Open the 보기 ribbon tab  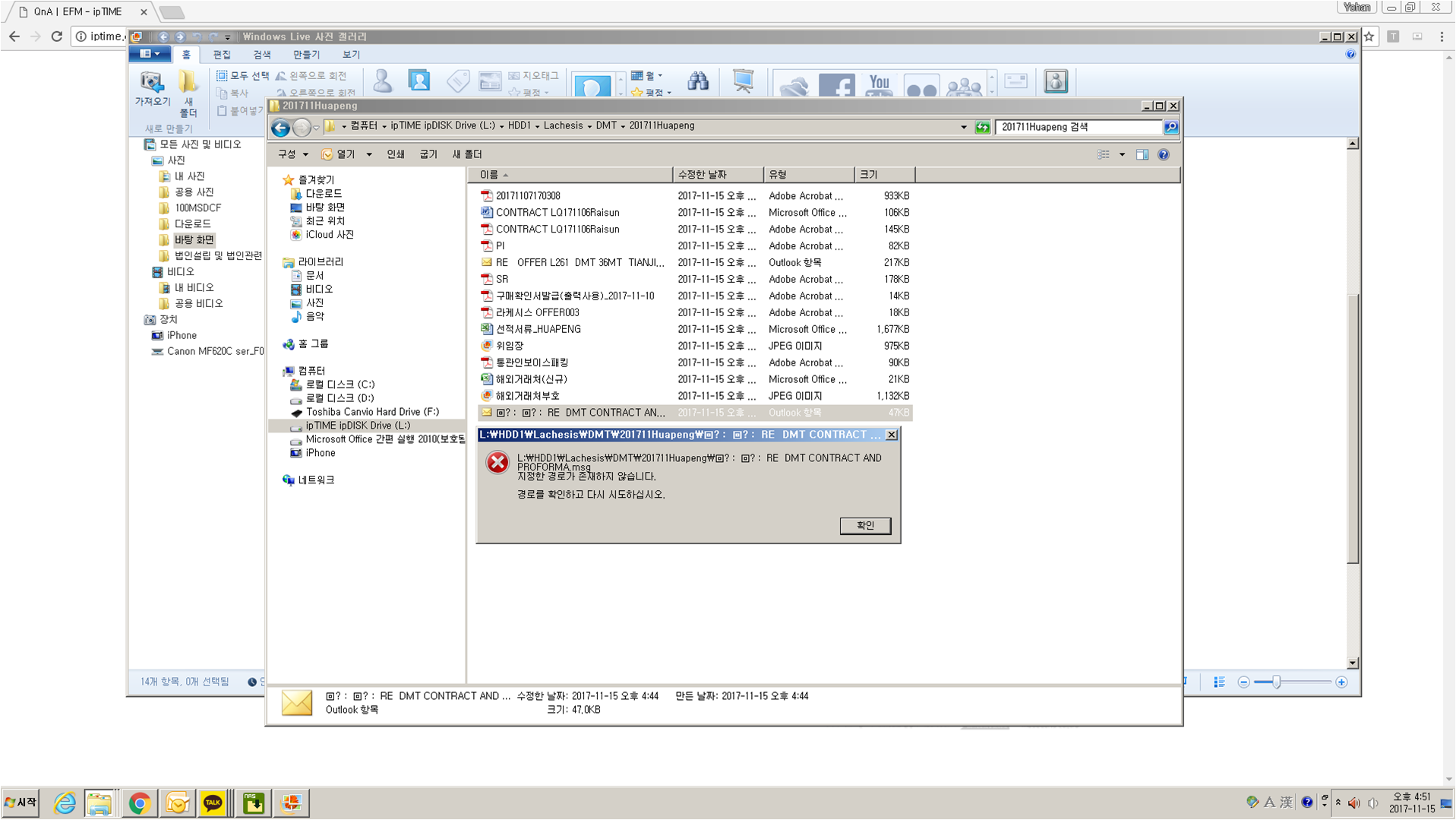tap(351, 55)
